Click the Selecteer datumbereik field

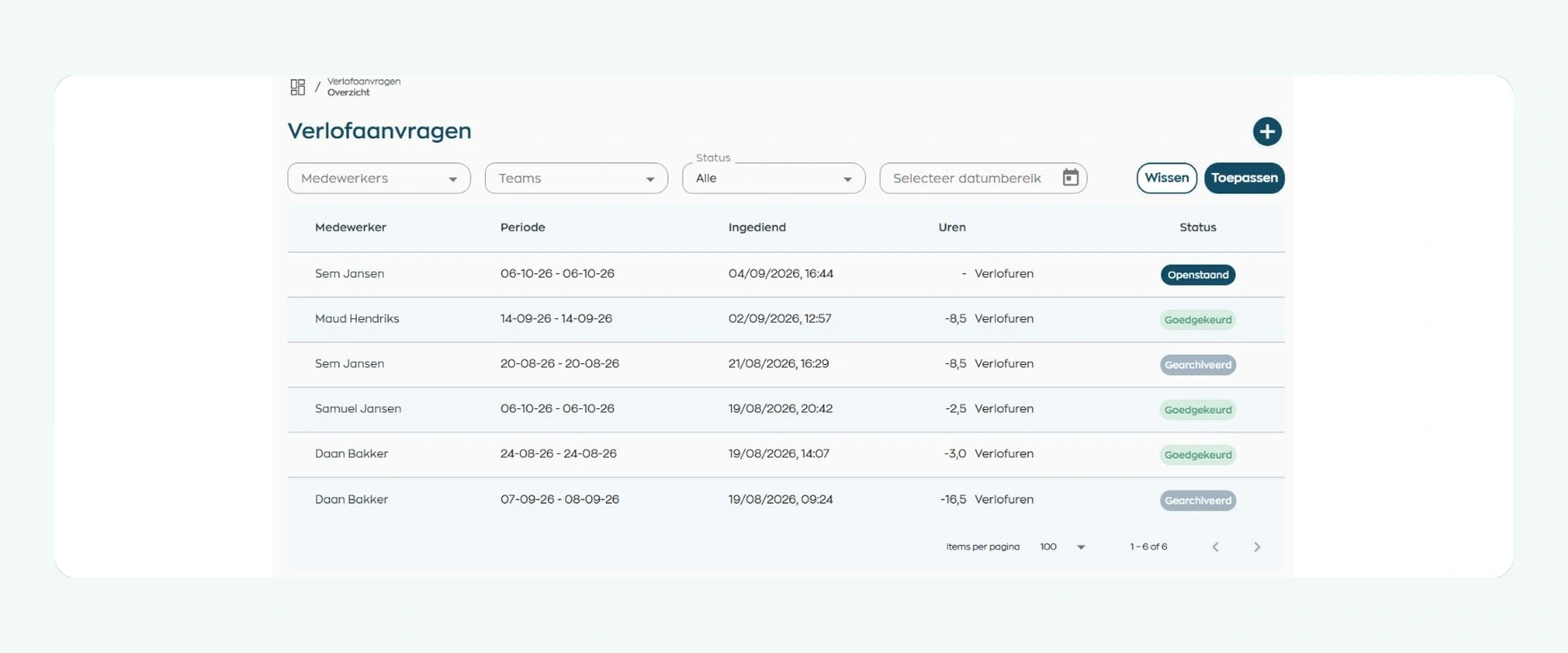click(983, 178)
